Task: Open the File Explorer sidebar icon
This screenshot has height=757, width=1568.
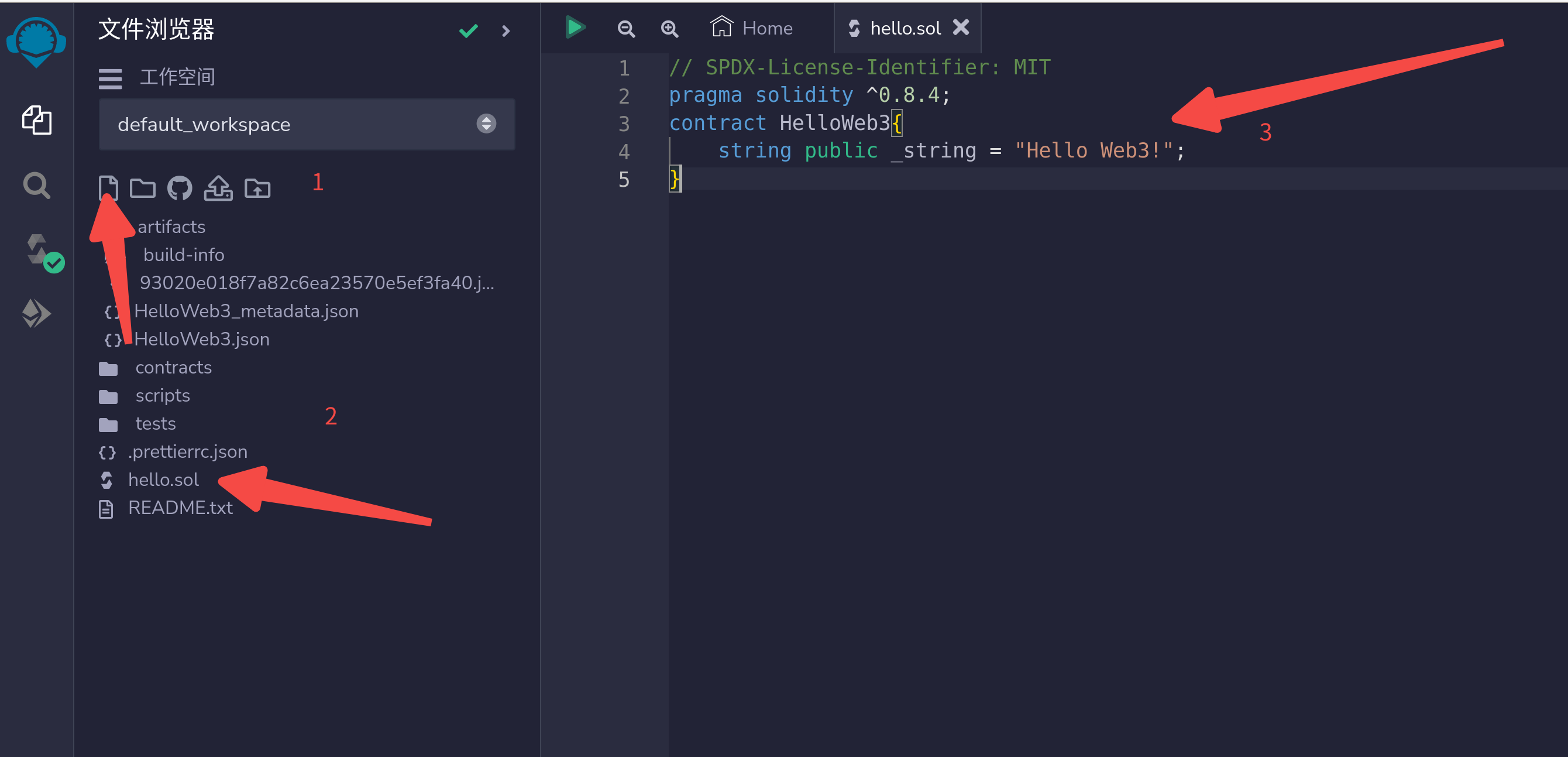Action: tap(36, 120)
